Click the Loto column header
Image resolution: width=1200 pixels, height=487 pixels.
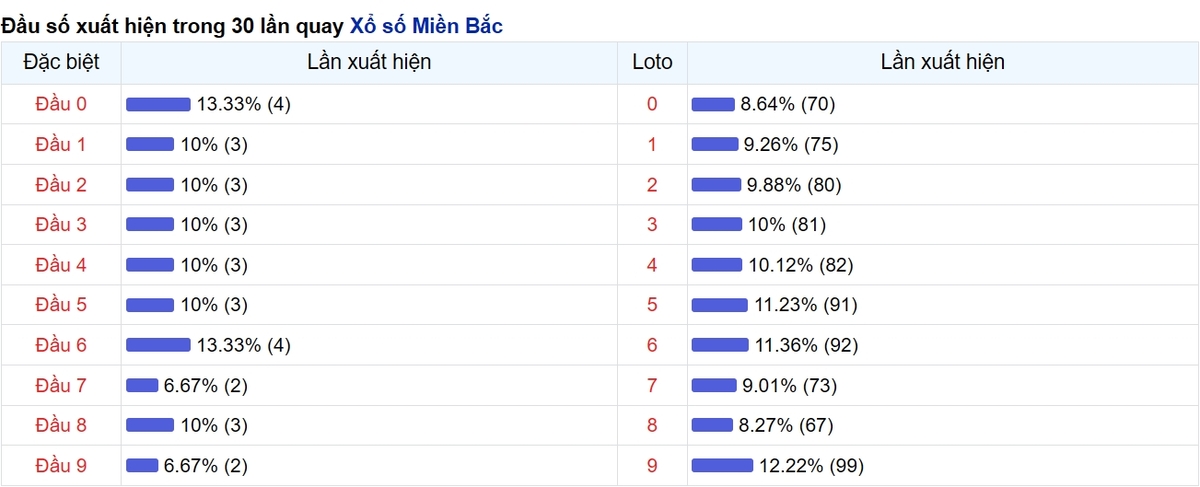pyautogui.click(x=653, y=62)
